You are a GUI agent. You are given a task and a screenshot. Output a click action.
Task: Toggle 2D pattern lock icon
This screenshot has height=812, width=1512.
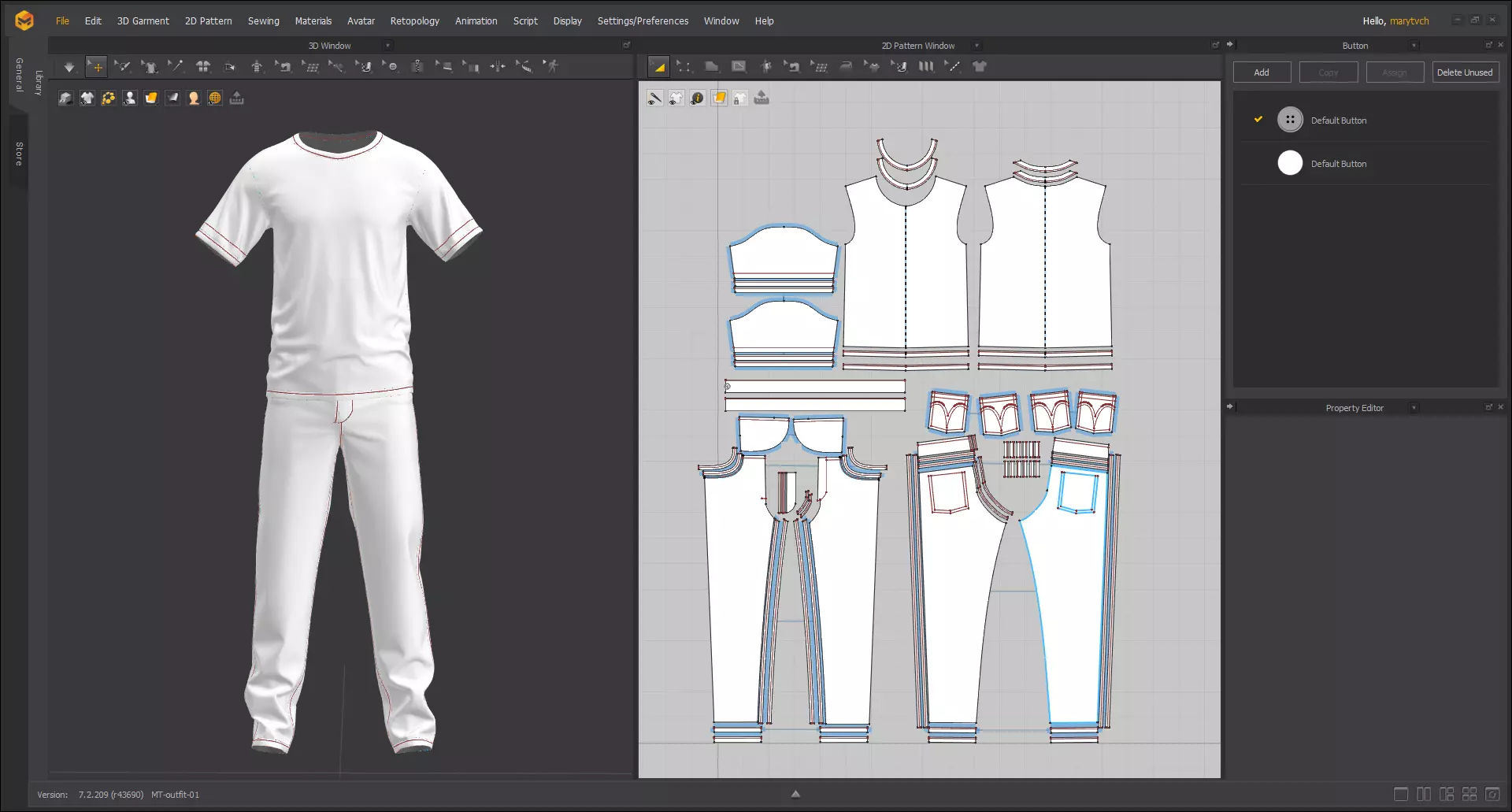(x=740, y=98)
